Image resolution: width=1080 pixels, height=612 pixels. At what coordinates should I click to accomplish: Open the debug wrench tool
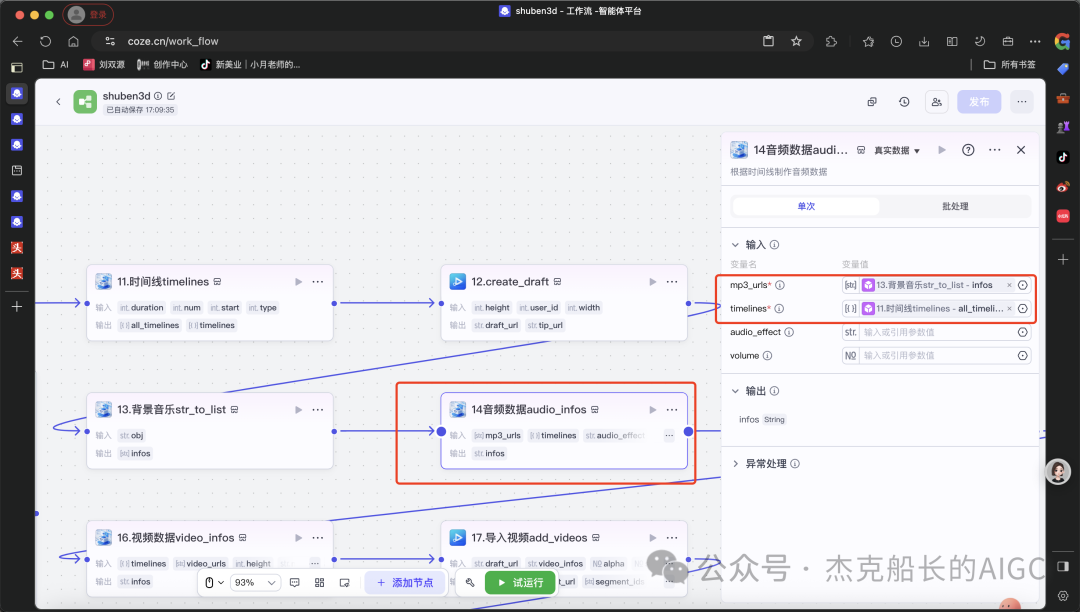click(470, 582)
